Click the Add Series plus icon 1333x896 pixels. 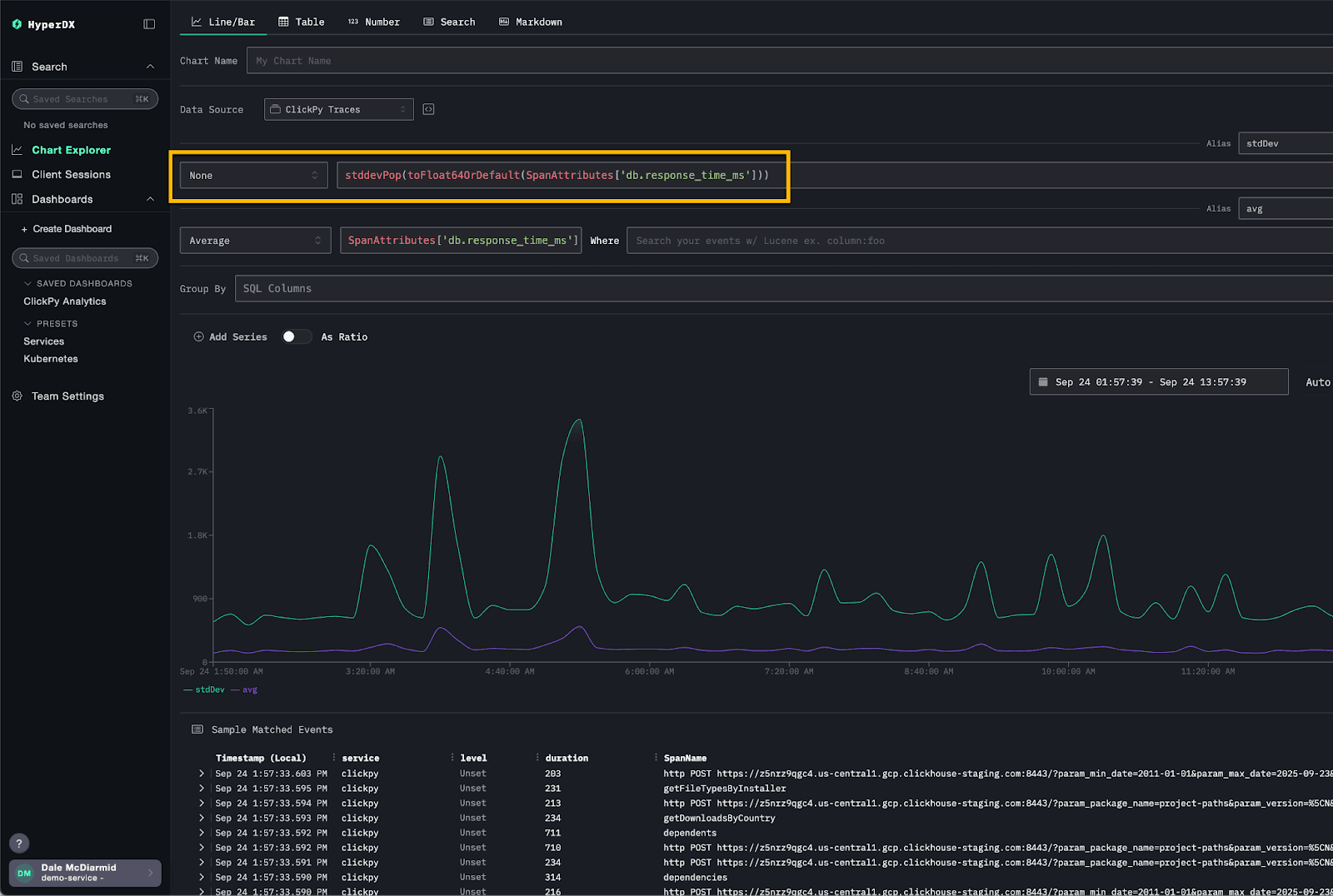point(198,337)
